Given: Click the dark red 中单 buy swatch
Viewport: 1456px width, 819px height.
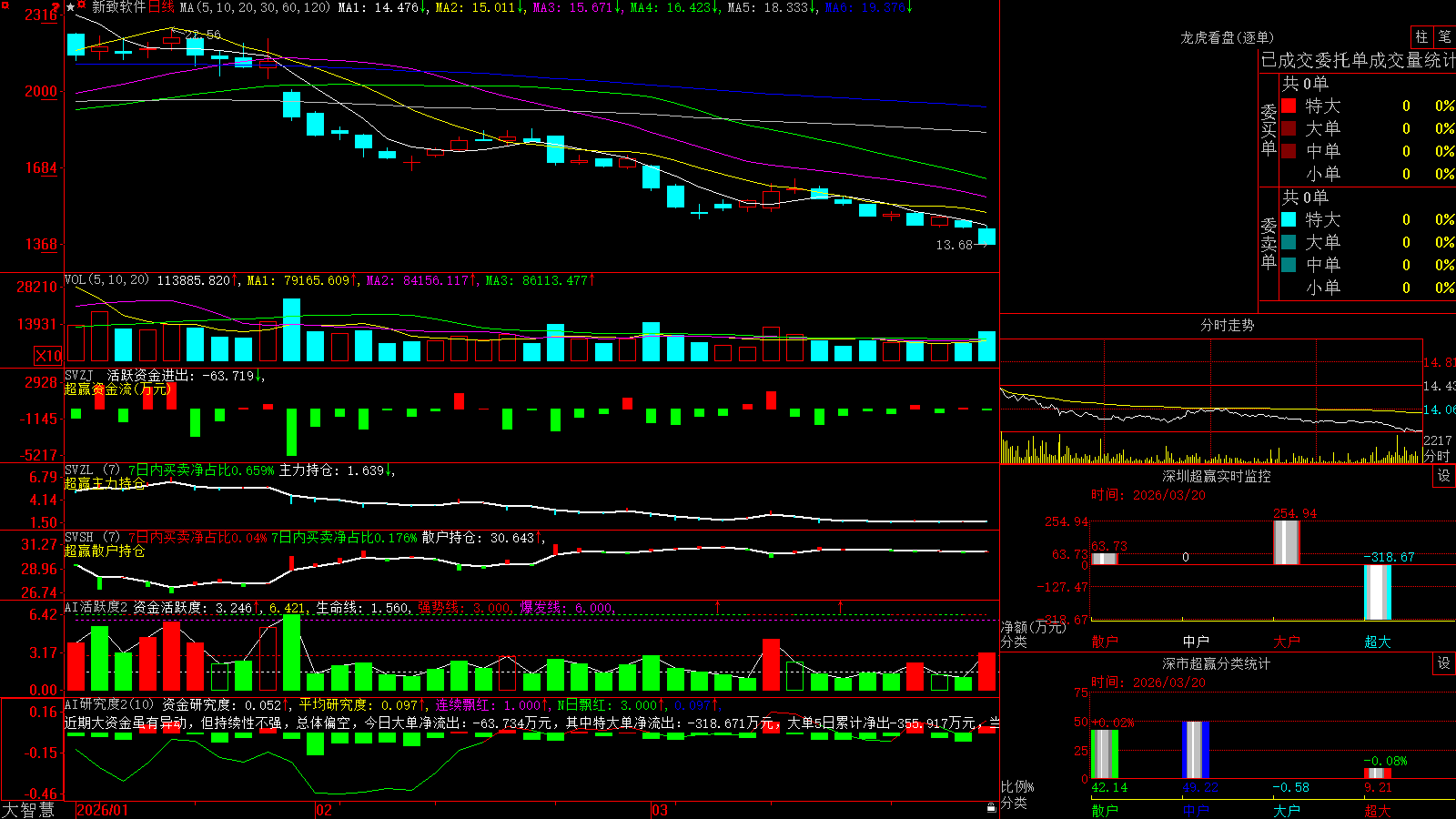Looking at the screenshot, I should 1289,151.
